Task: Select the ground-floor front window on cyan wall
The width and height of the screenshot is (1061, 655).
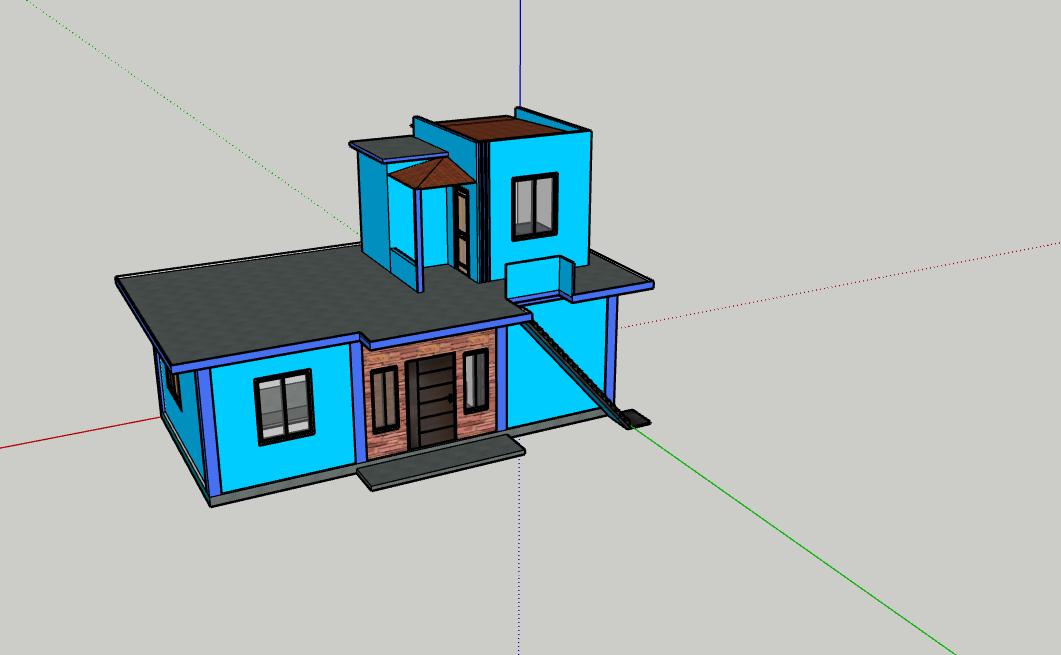Action: 284,406
